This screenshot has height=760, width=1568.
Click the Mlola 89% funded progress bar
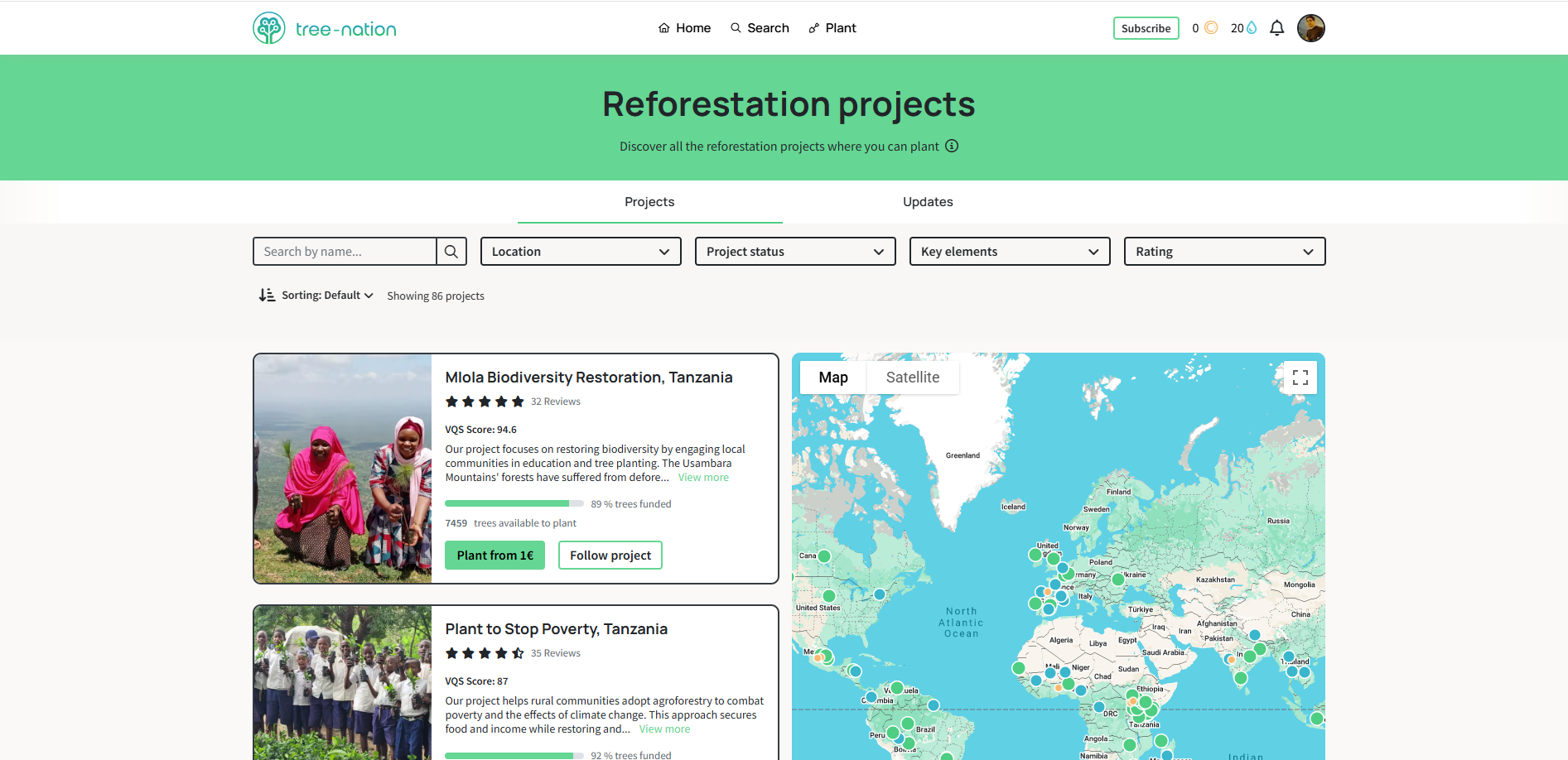(514, 503)
